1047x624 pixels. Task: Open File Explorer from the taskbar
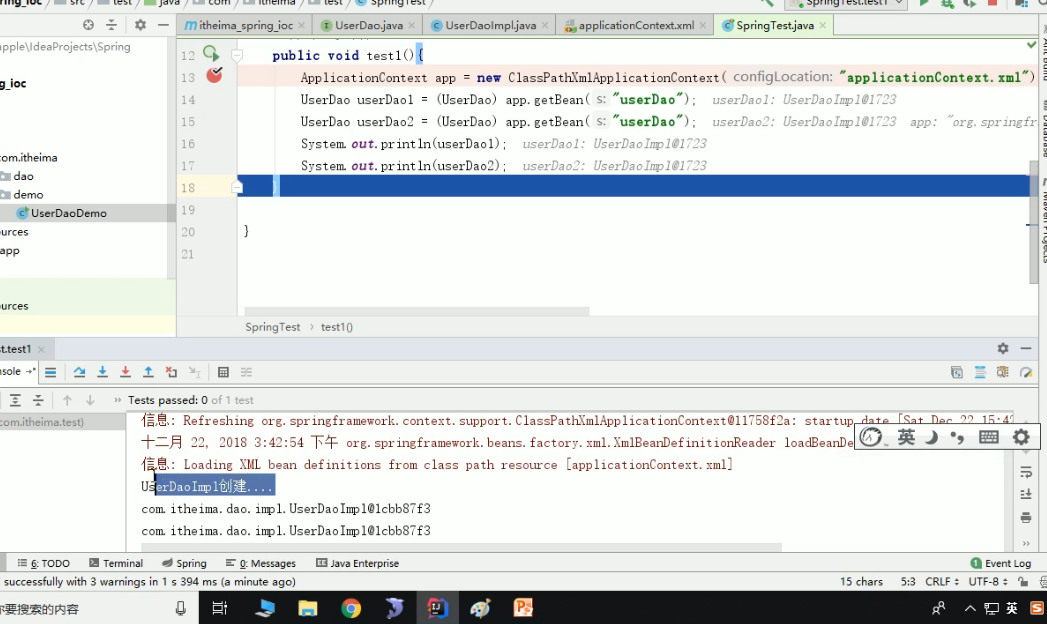tap(307, 608)
